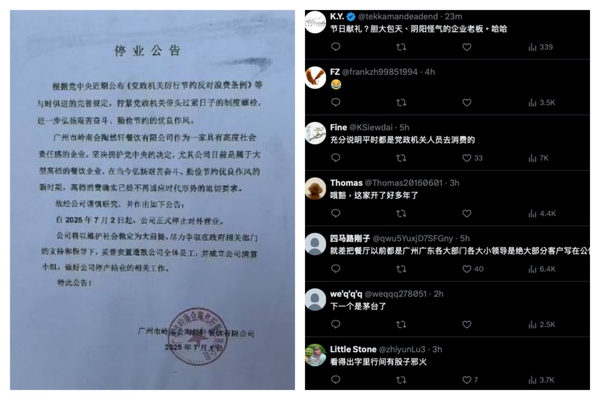Image resolution: width=600 pixels, height=400 pixels.
Task: Open Thomas's profile picture
Action: 315,188
